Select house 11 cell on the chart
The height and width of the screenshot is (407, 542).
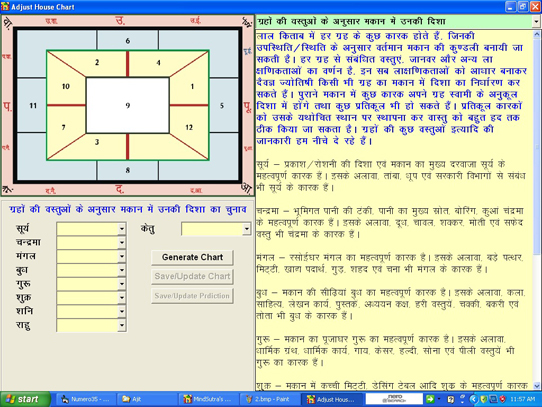coord(32,105)
